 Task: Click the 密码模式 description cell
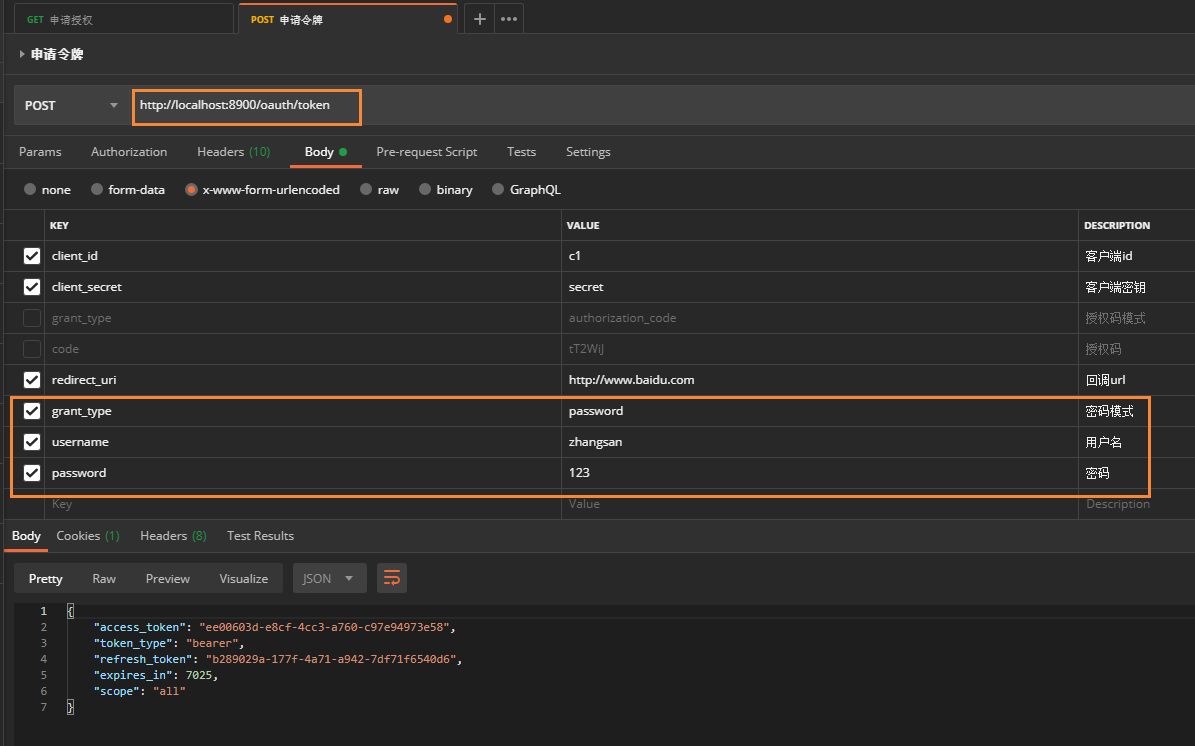click(1136, 411)
